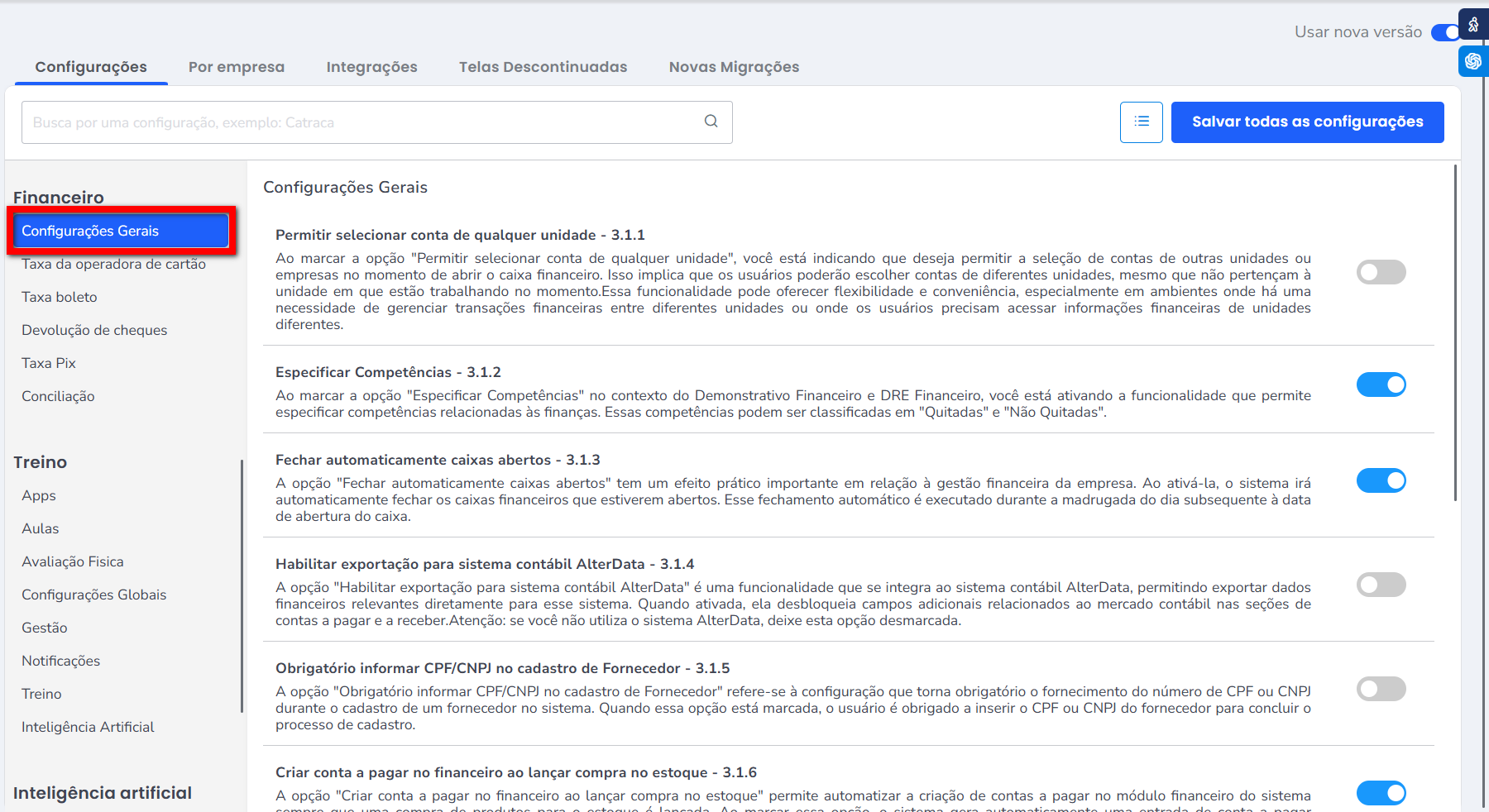Open 'Conciliação' in Financeiro section
The width and height of the screenshot is (1489, 812).
[58, 396]
